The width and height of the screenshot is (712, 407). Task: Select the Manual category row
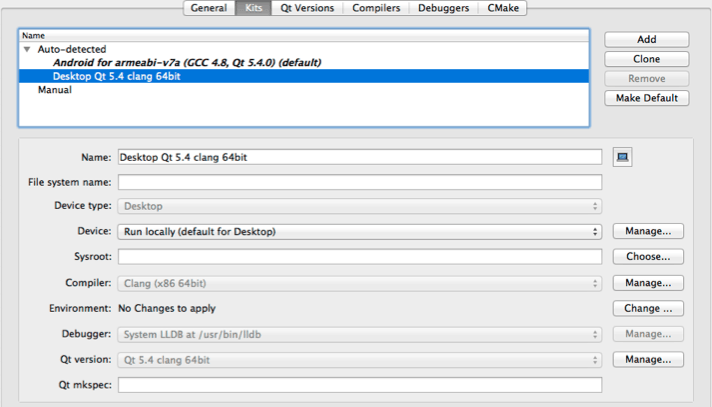[x=304, y=90]
